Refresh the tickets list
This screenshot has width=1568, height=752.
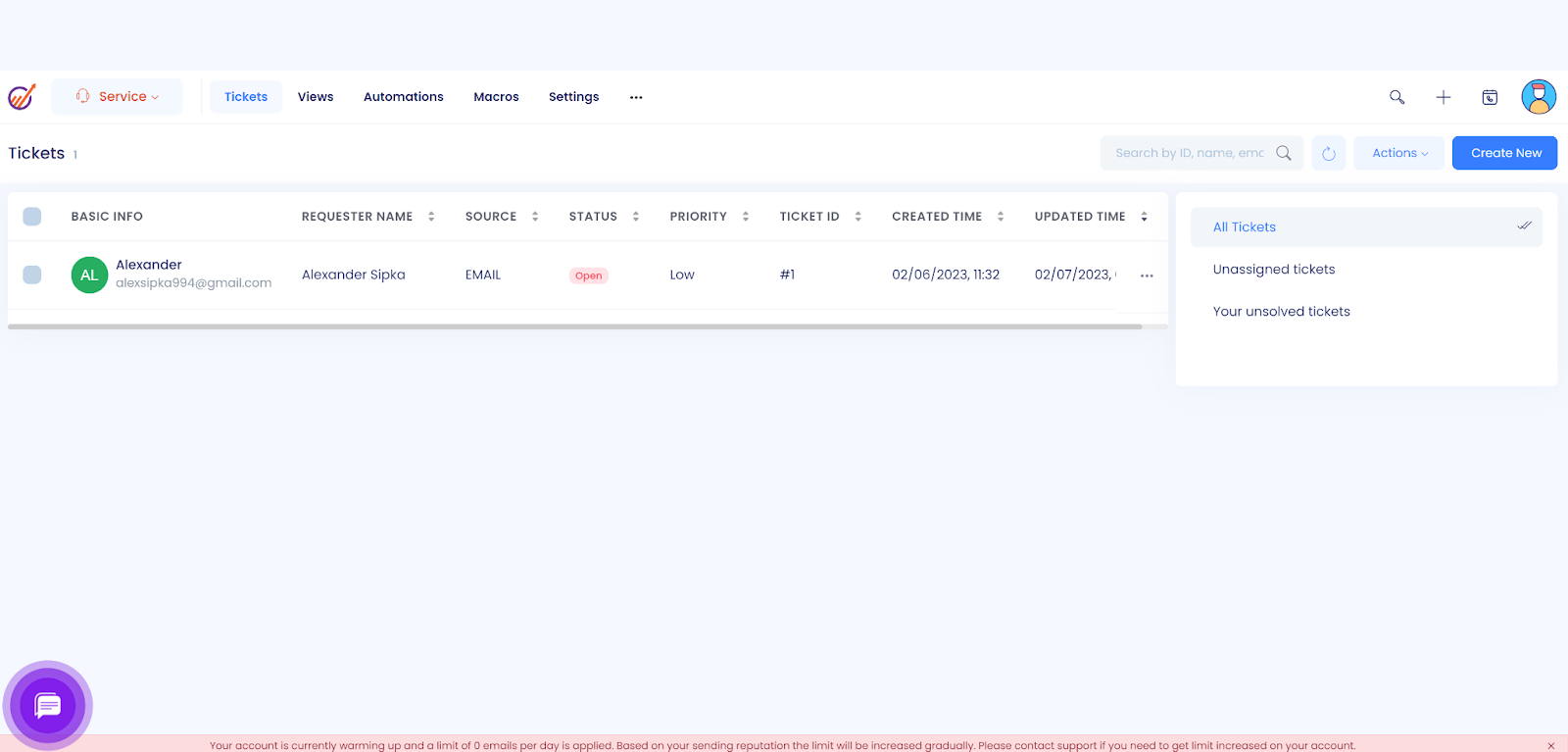1328,153
